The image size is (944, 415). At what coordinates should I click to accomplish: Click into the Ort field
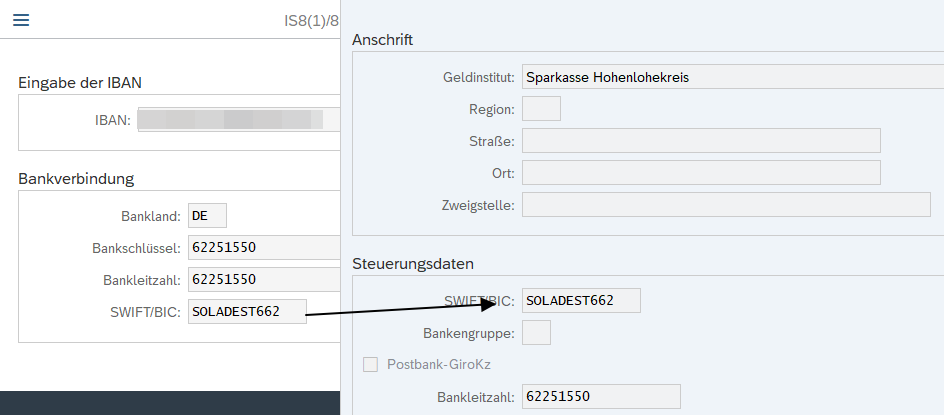(701, 173)
